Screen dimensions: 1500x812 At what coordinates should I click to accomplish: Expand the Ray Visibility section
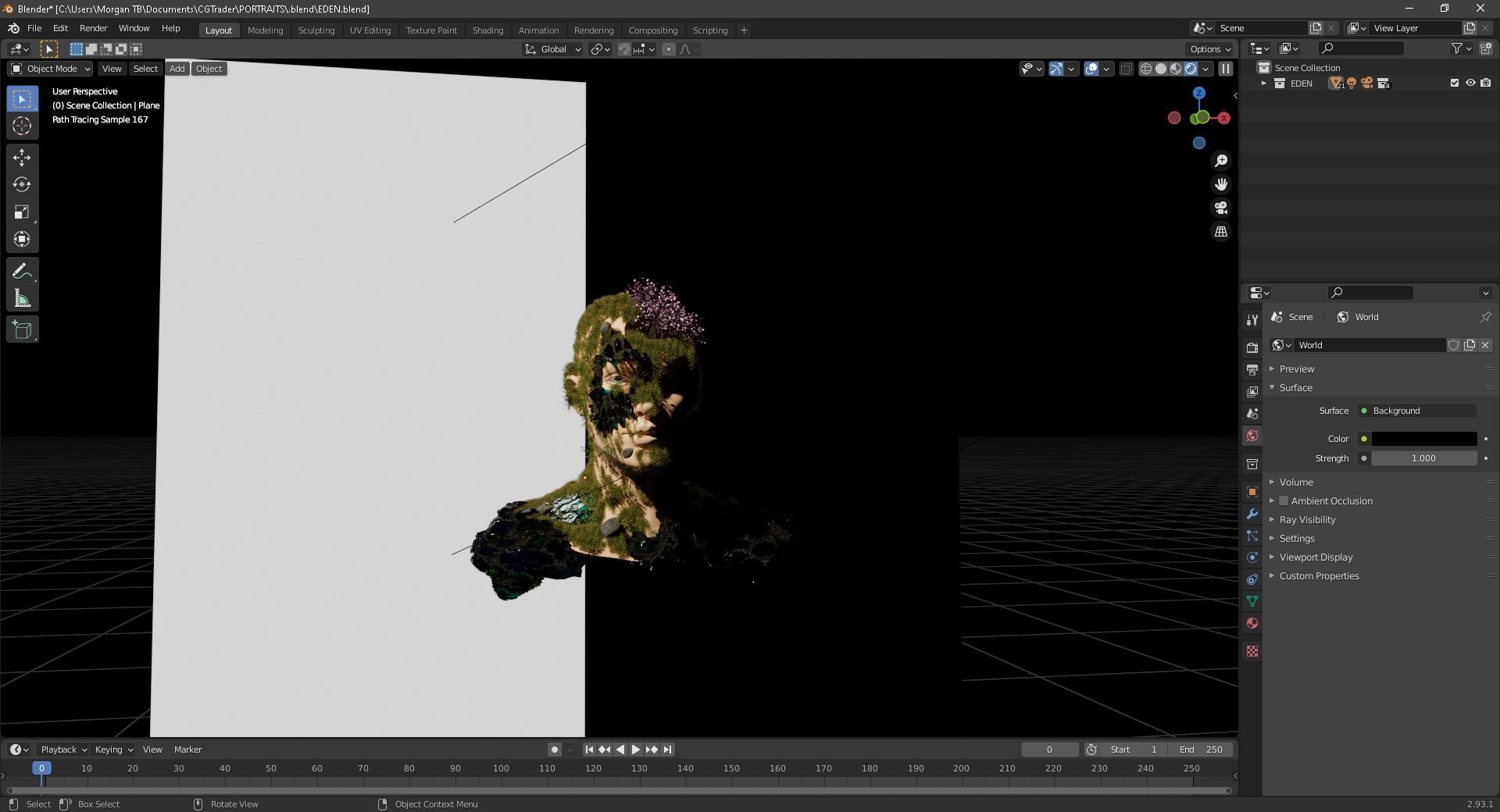(x=1306, y=520)
